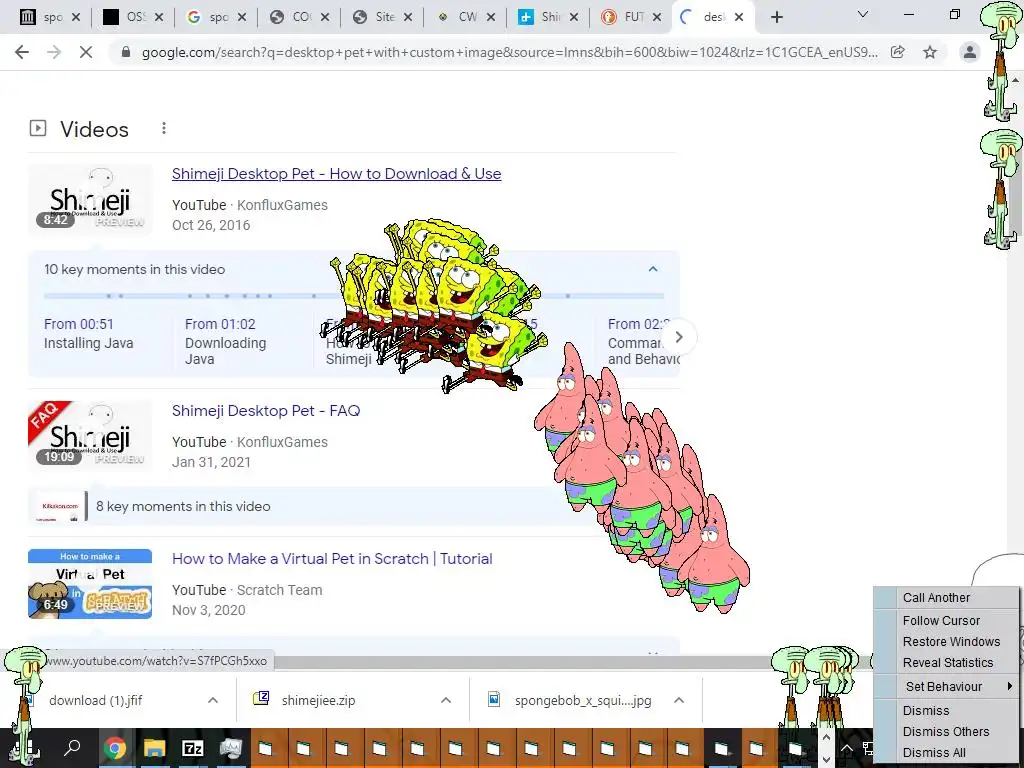Show hidden system tray icons
The image size is (1024, 768).
846,748
